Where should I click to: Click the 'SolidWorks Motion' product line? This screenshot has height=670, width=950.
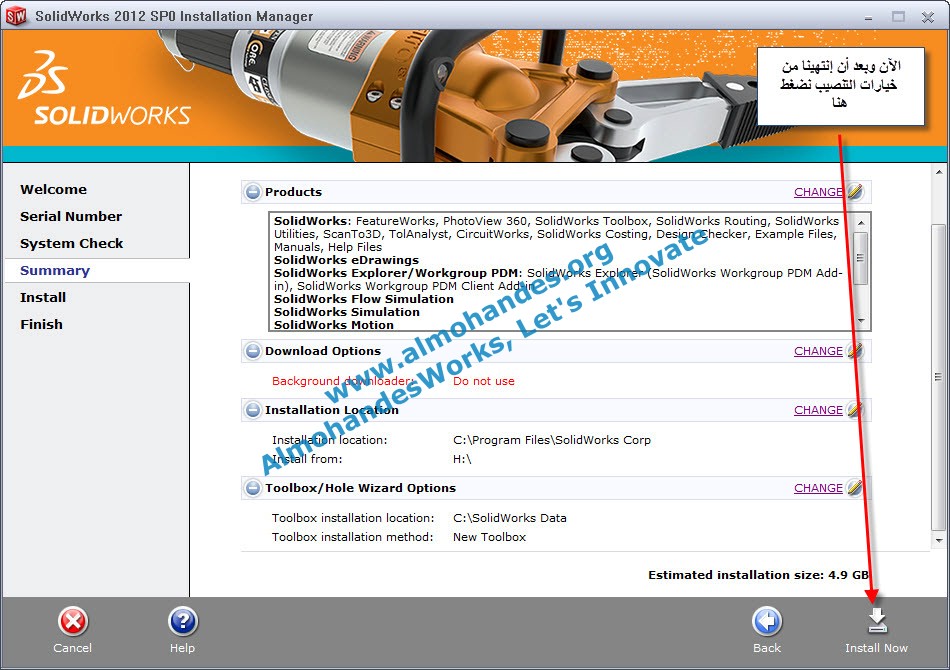pyautogui.click(x=334, y=325)
